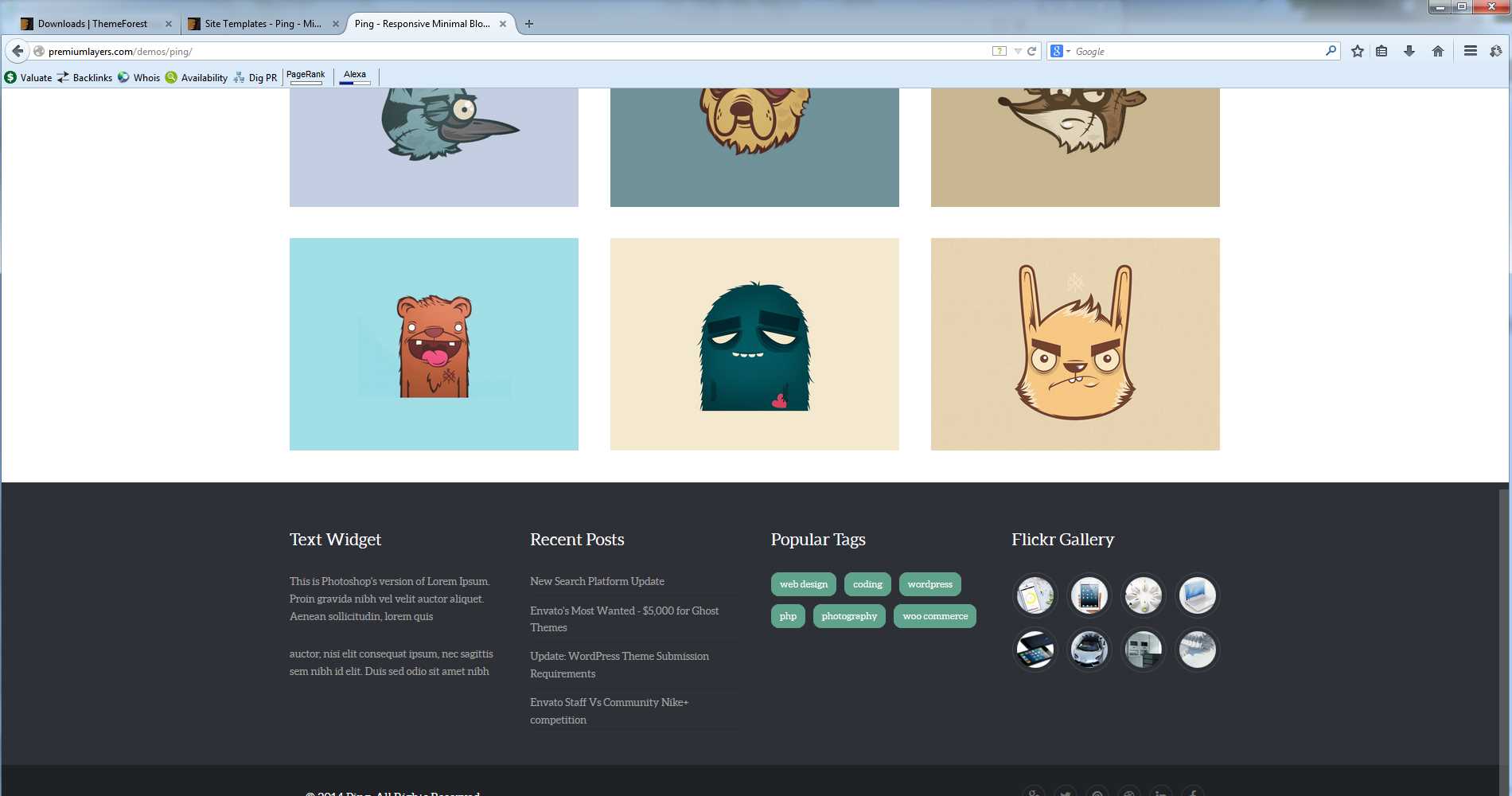Click the address bar URL field

pyautogui.click(x=509, y=51)
